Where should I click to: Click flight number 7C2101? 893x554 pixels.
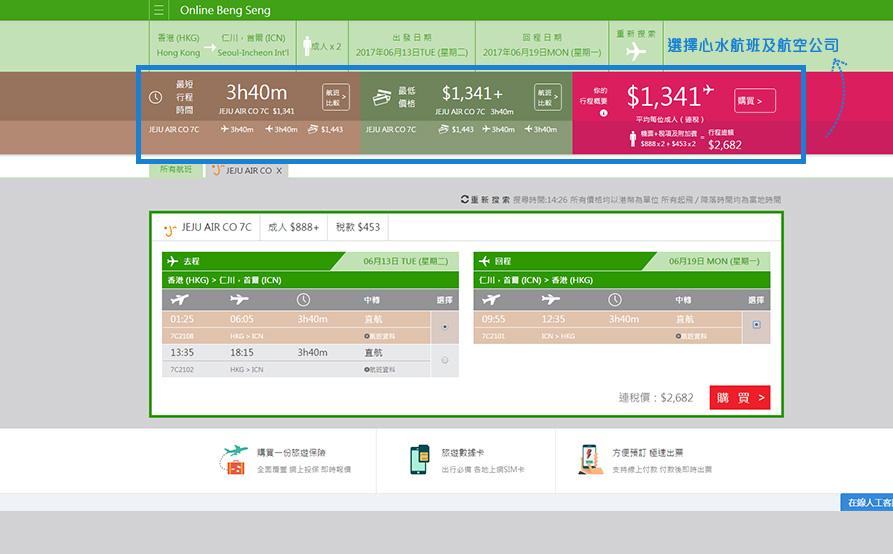[x=493, y=336]
